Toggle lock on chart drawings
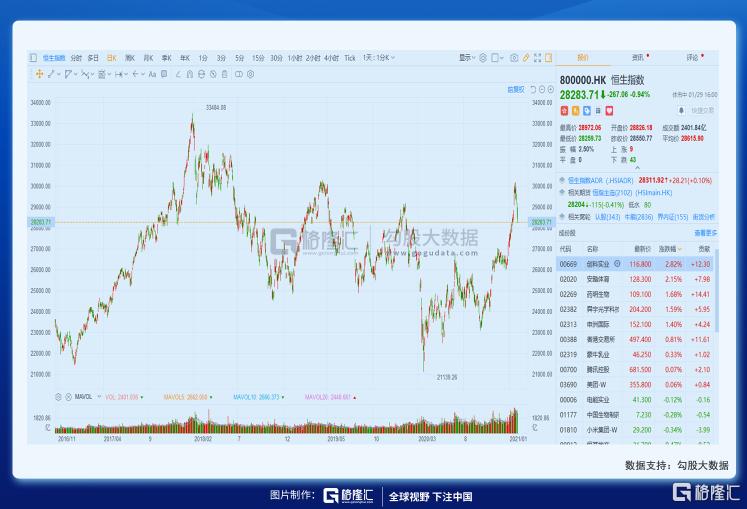Viewport: 747px width, 509px height. click(x=201, y=74)
